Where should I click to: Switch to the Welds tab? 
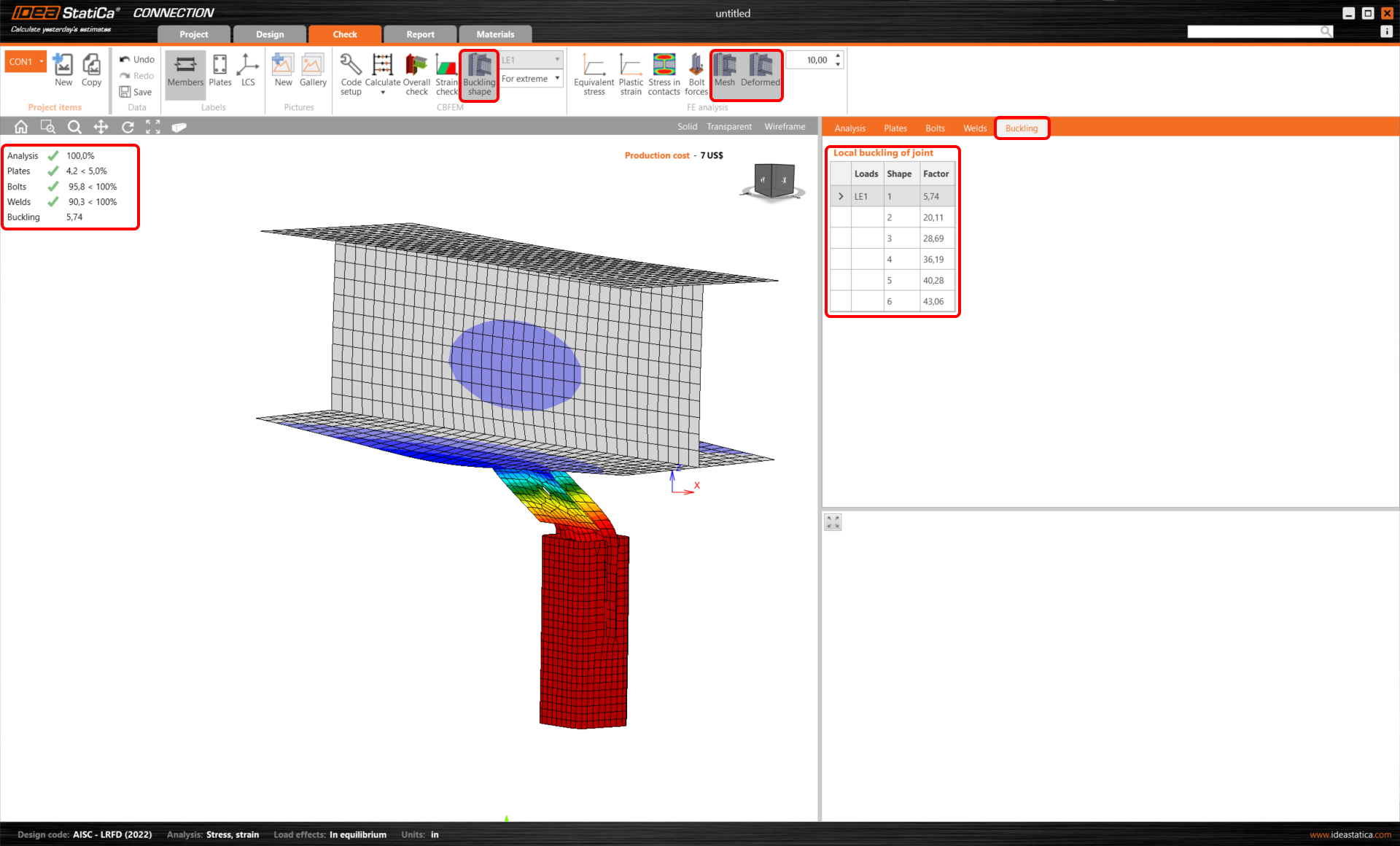[974, 128]
